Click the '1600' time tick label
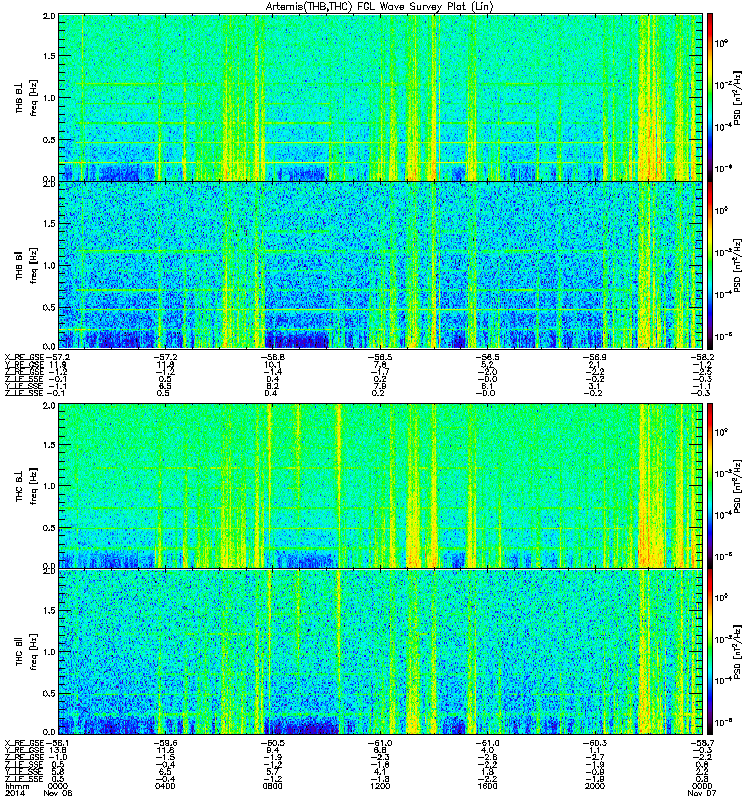This screenshot has width=750, height=800. [487, 786]
